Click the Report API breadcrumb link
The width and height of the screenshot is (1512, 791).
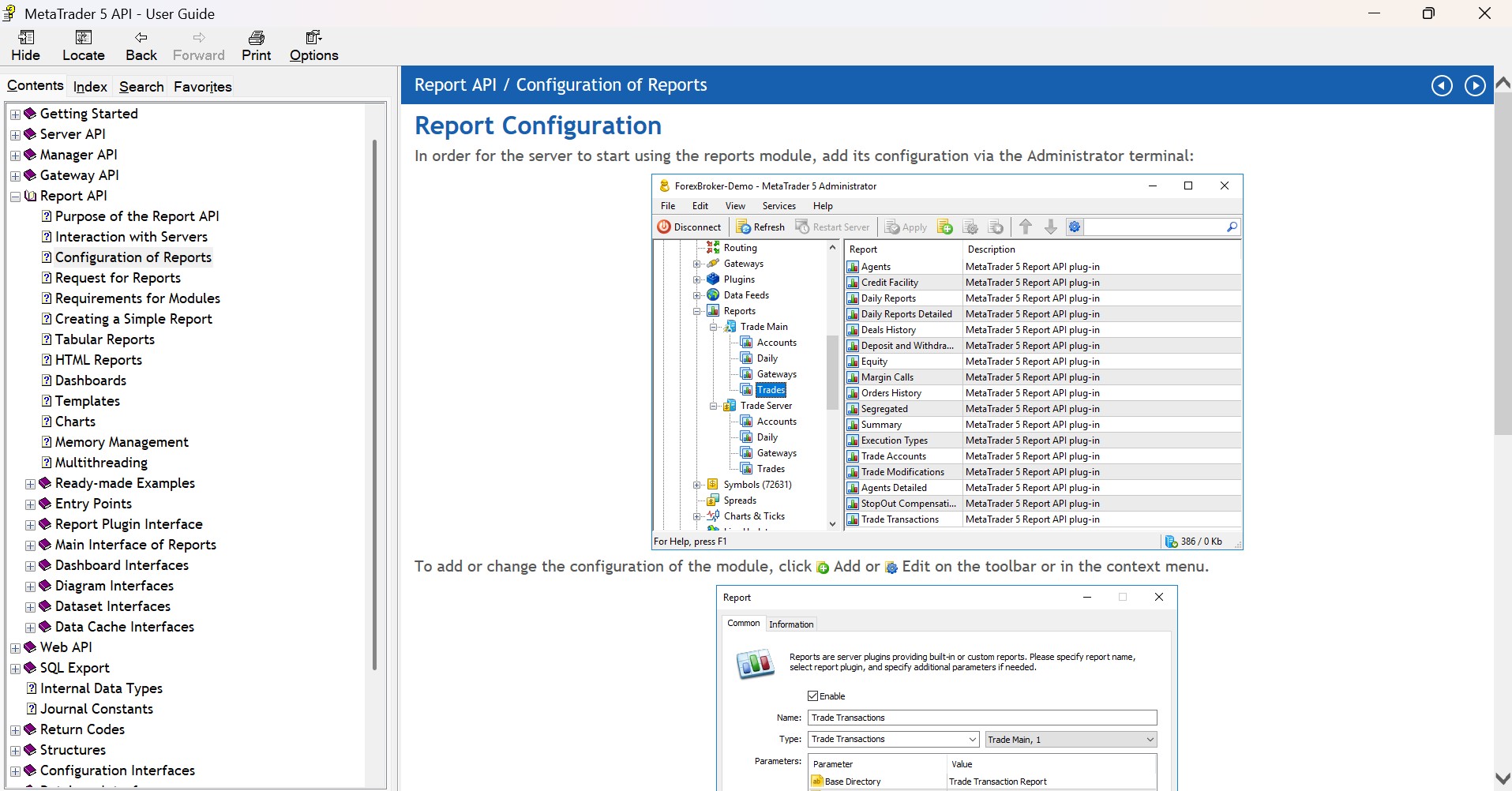click(x=456, y=85)
